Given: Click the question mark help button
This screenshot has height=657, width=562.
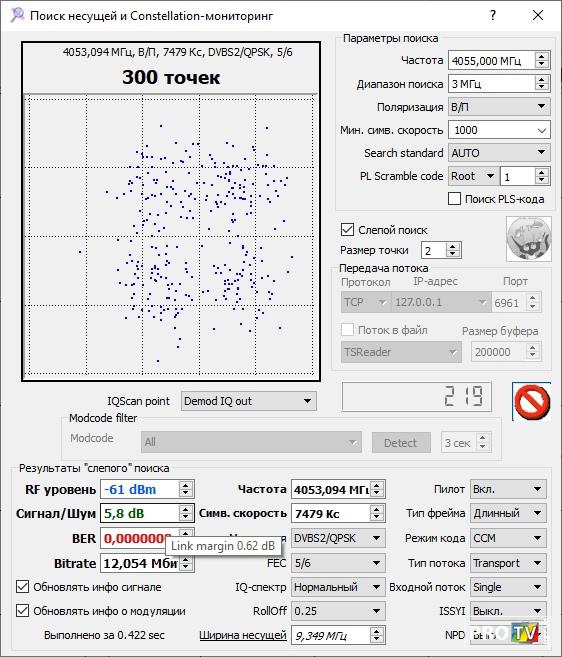Looking at the screenshot, I should [x=493, y=16].
